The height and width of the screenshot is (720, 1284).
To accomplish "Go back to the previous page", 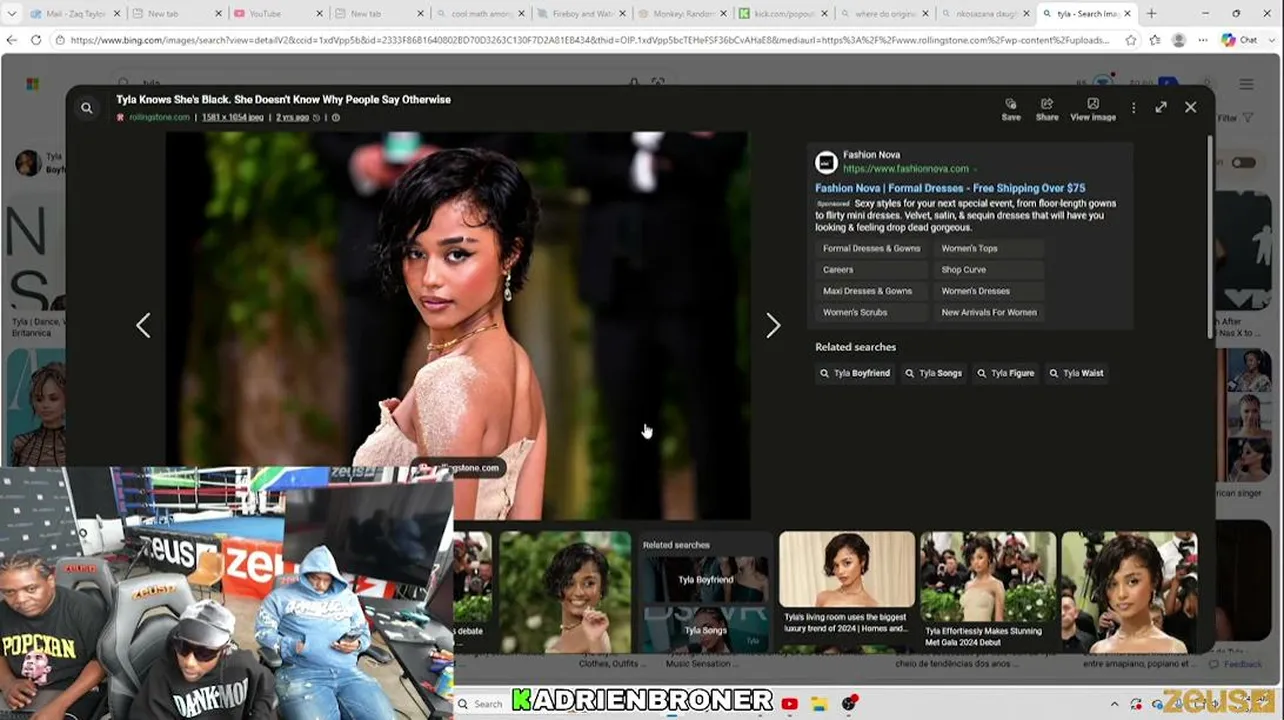I will point(12,40).
